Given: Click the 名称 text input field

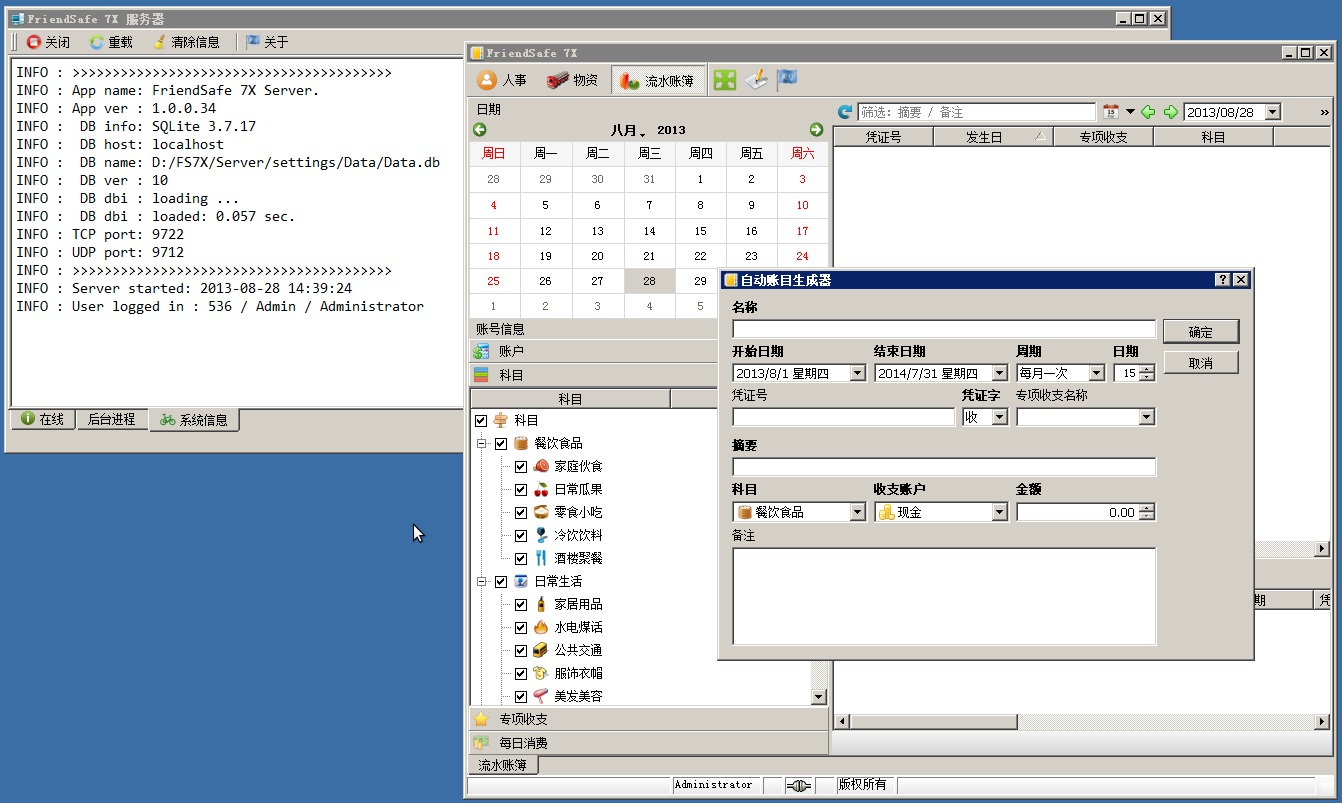Looking at the screenshot, I should (x=943, y=329).
